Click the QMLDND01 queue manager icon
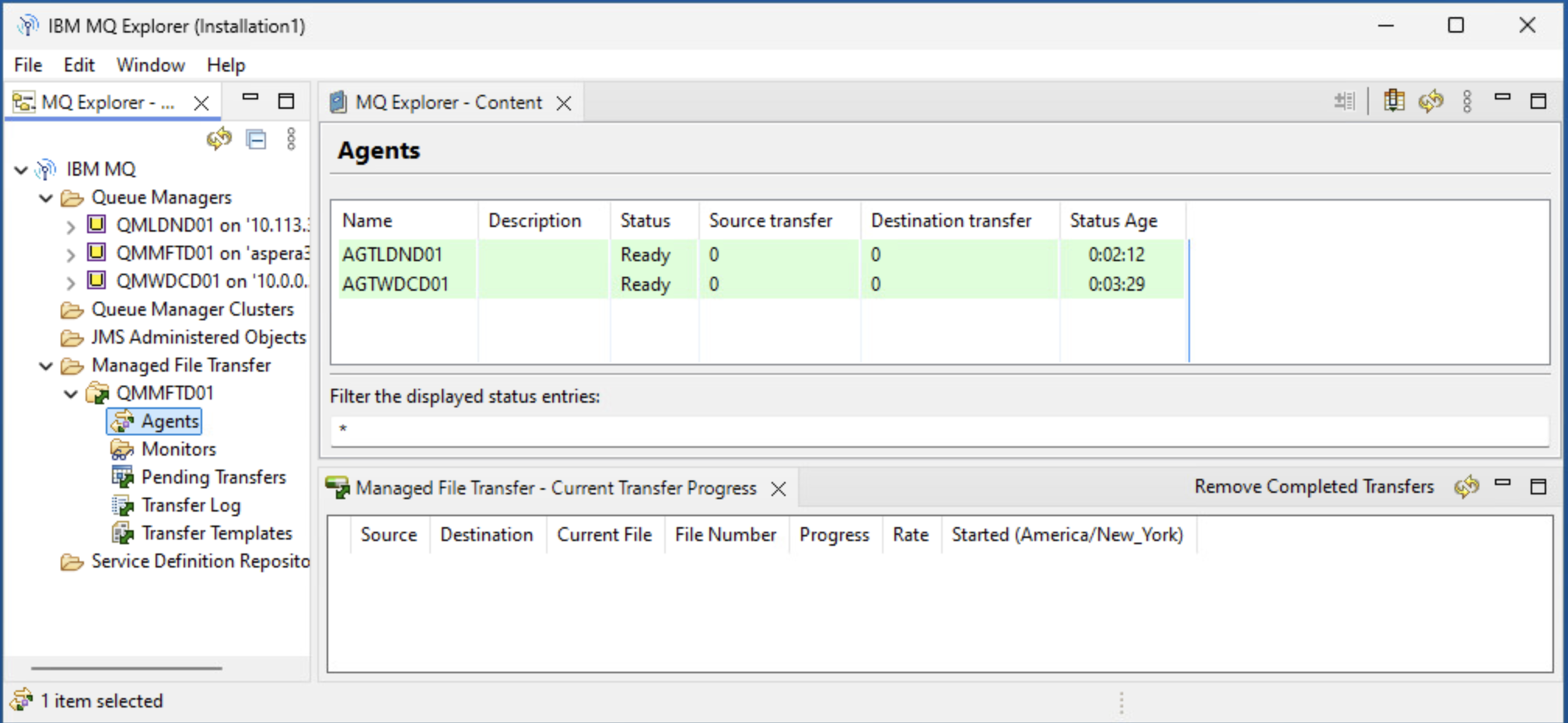The height and width of the screenshot is (723, 1568). (96, 225)
